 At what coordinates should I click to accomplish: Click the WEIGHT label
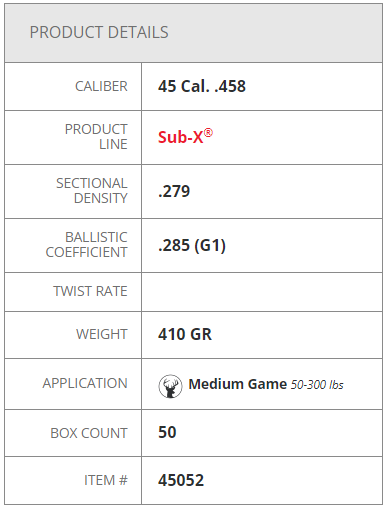click(102, 334)
